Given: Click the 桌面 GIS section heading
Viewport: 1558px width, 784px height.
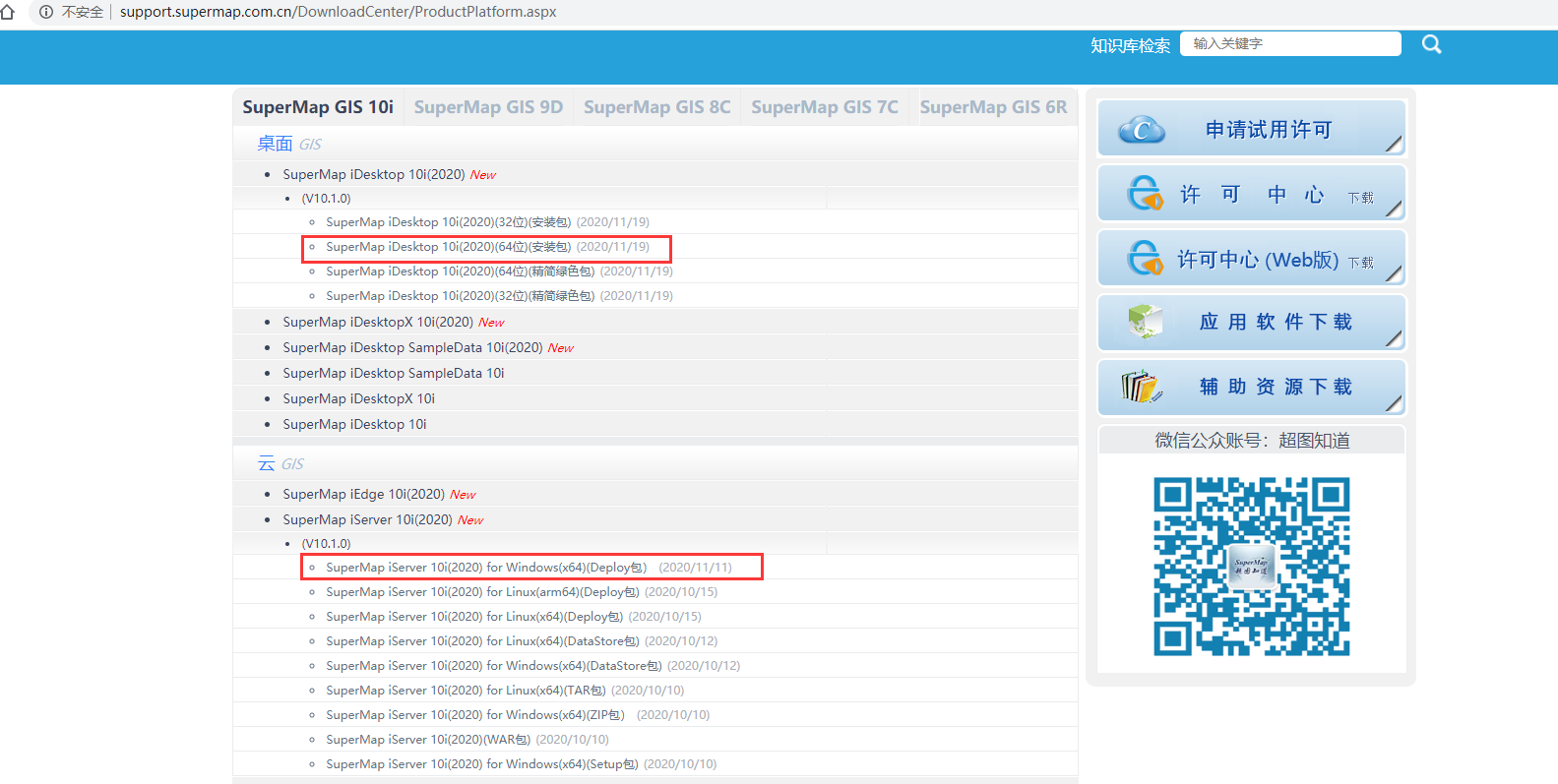Looking at the screenshot, I should coord(289,144).
